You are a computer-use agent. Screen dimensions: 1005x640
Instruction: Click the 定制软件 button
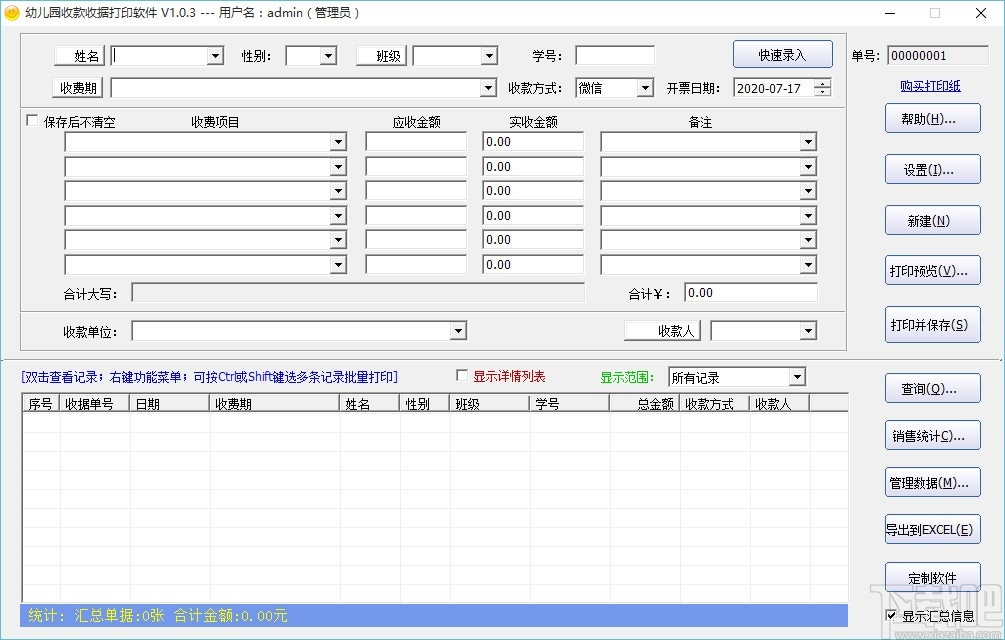pos(932,577)
